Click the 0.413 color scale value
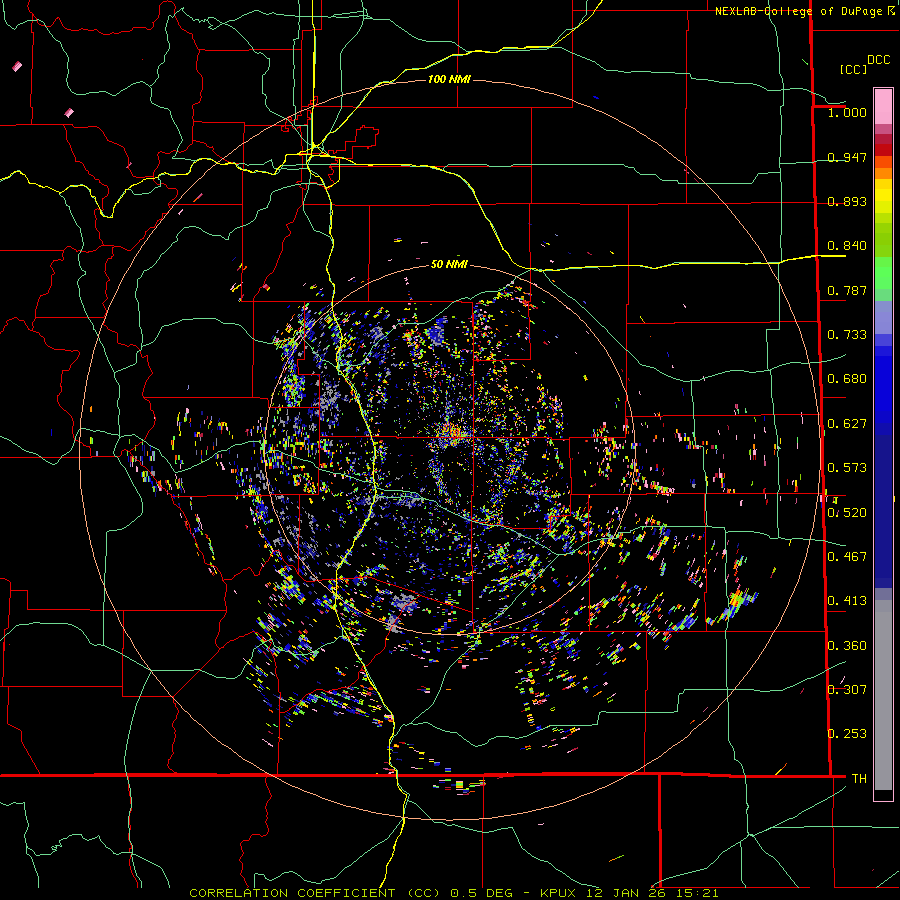 click(x=847, y=601)
